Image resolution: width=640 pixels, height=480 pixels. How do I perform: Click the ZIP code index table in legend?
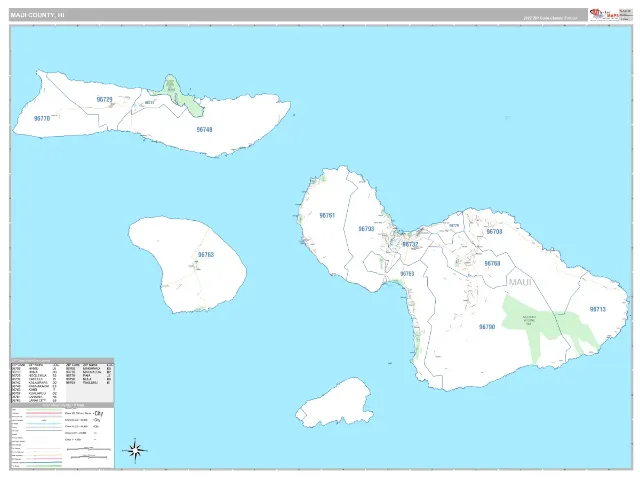pos(62,382)
